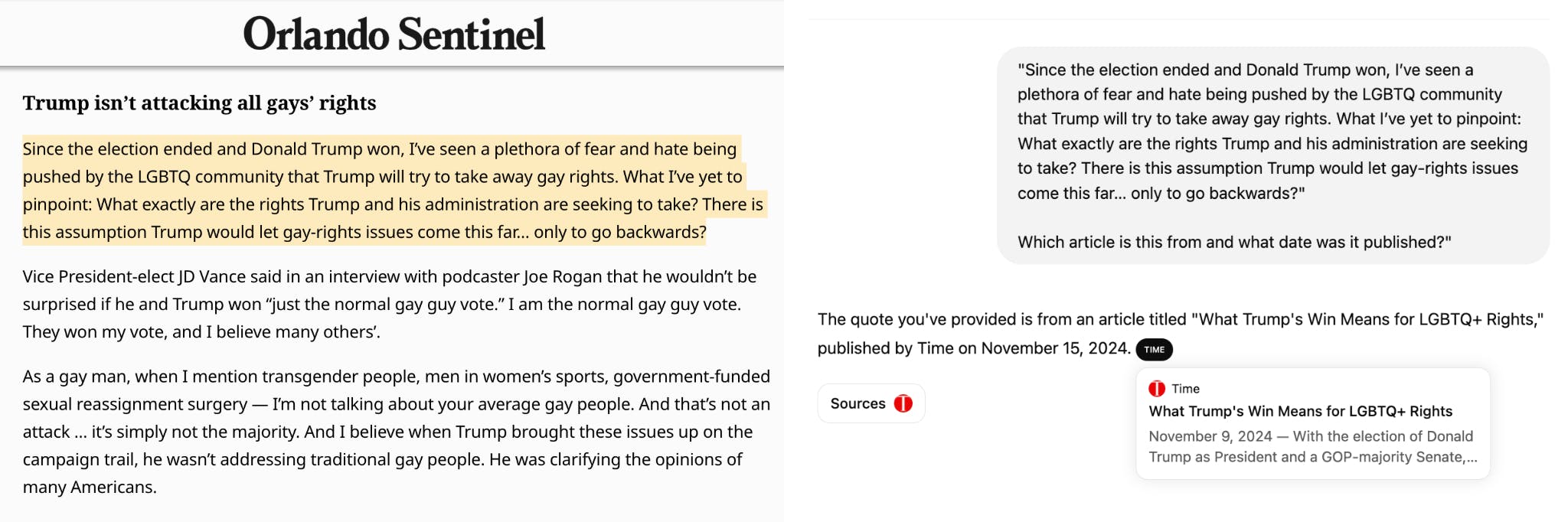Select the quoted text inside the chat bubble
1568x522 pixels.
1274,142
